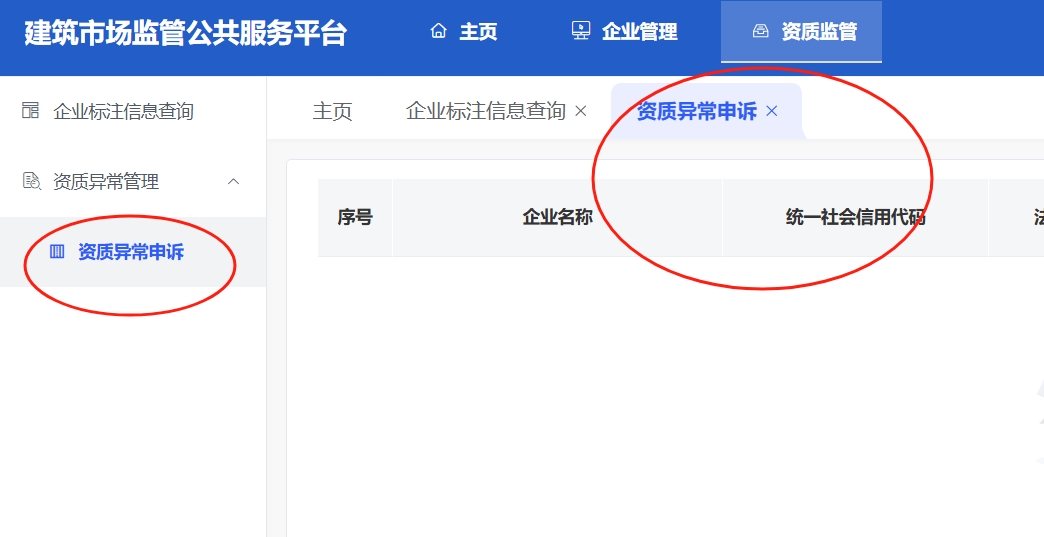Viewport: 1044px width, 537px height.
Task: Open the 资质监管 top navigation menu
Action: [802, 31]
